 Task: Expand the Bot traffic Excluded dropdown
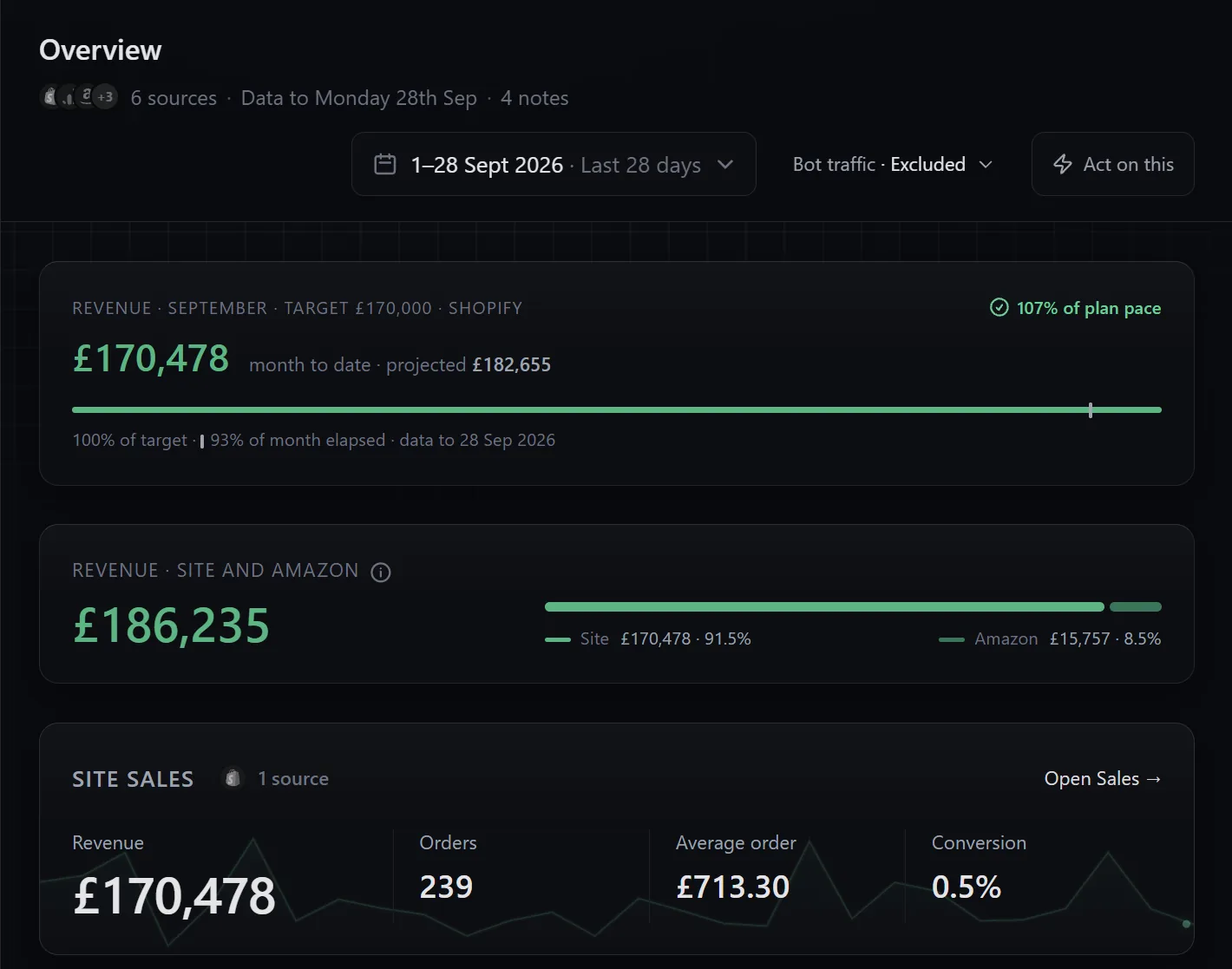click(893, 164)
